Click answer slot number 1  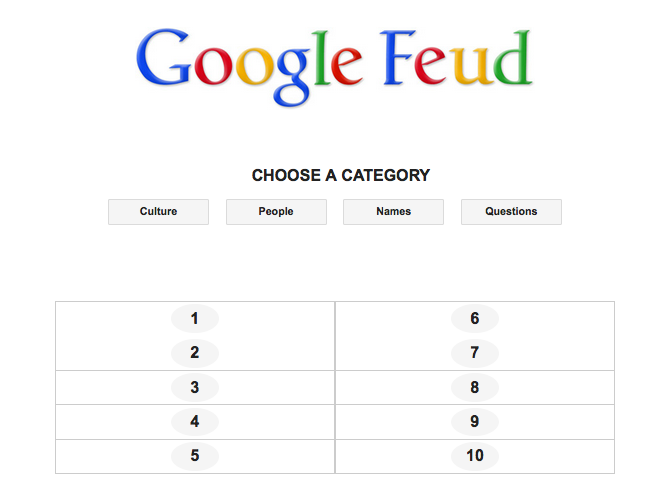(195, 319)
